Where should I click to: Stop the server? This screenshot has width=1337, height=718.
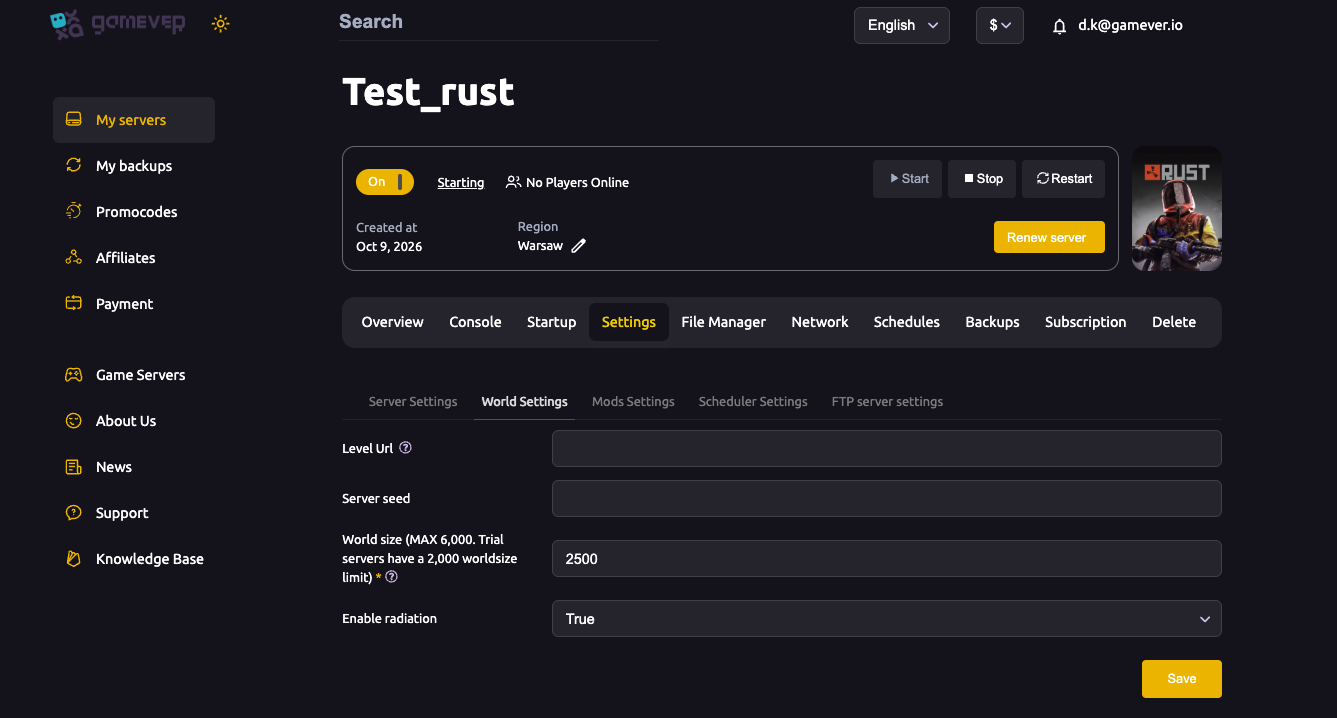coord(982,179)
